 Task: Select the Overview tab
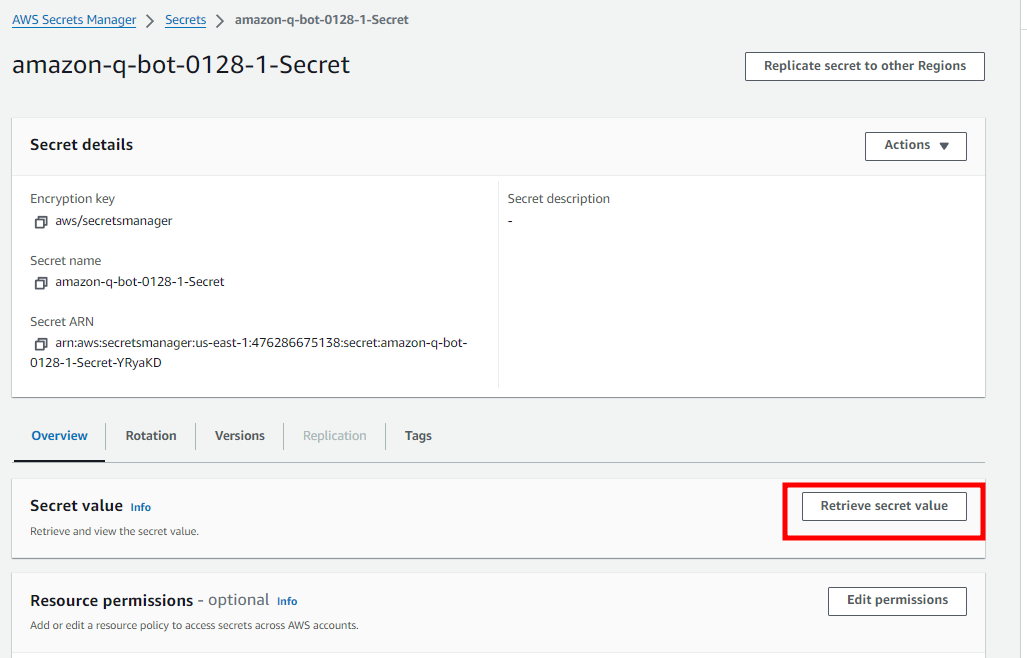point(60,436)
